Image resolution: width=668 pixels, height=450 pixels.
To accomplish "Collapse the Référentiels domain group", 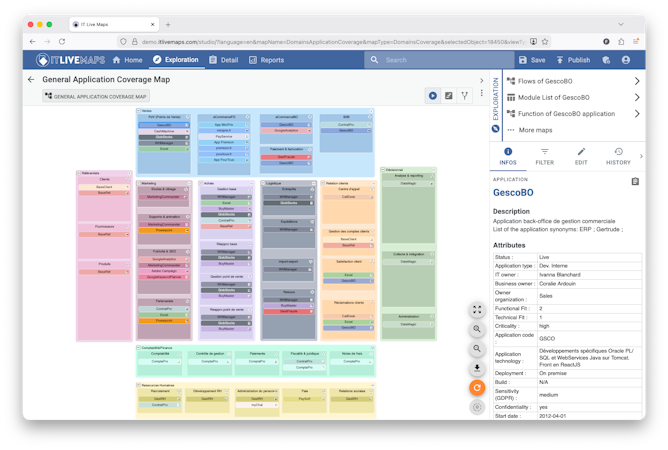I will (x=79, y=173).
